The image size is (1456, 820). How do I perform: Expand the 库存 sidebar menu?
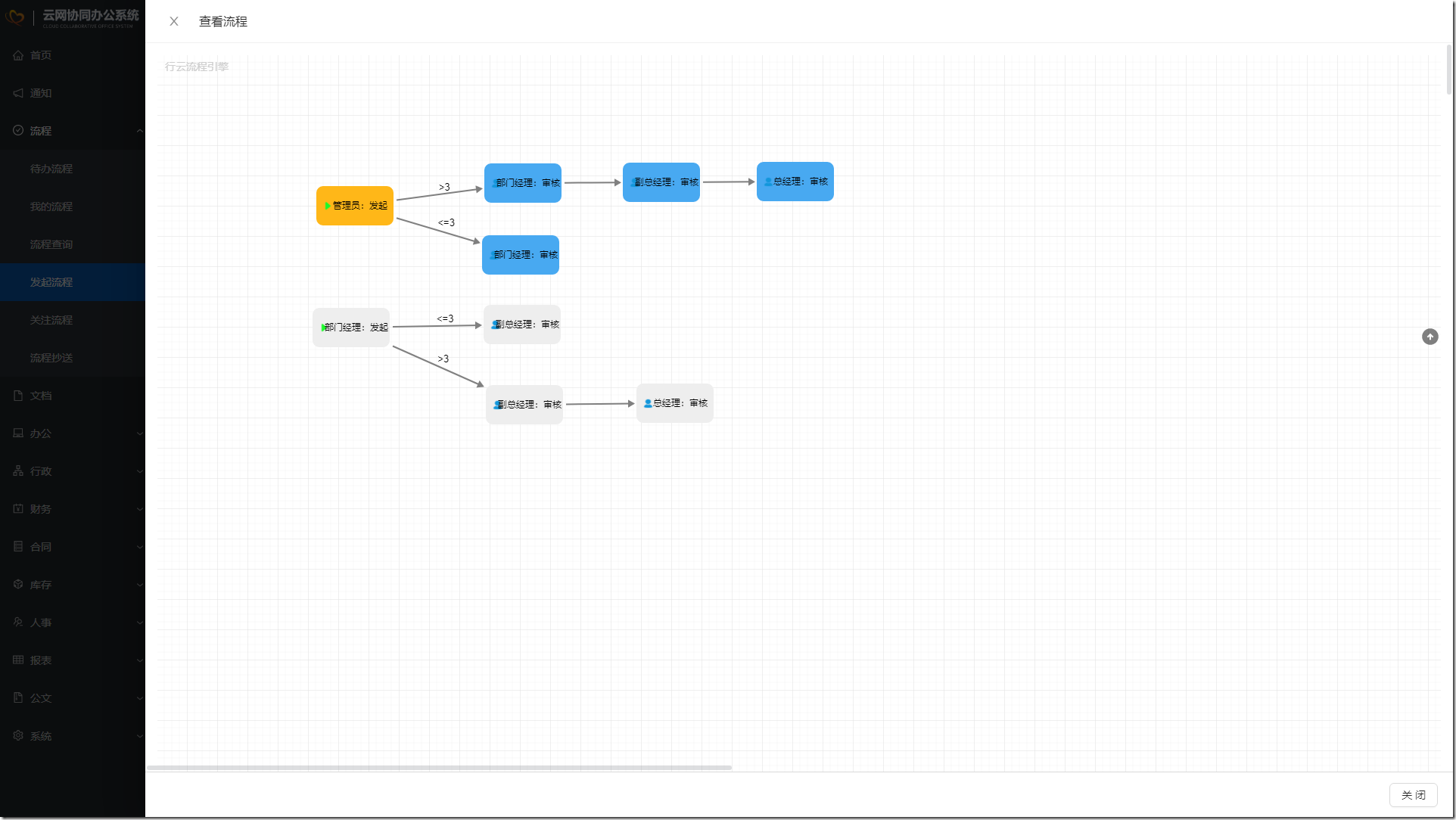(x=73, y=585)
